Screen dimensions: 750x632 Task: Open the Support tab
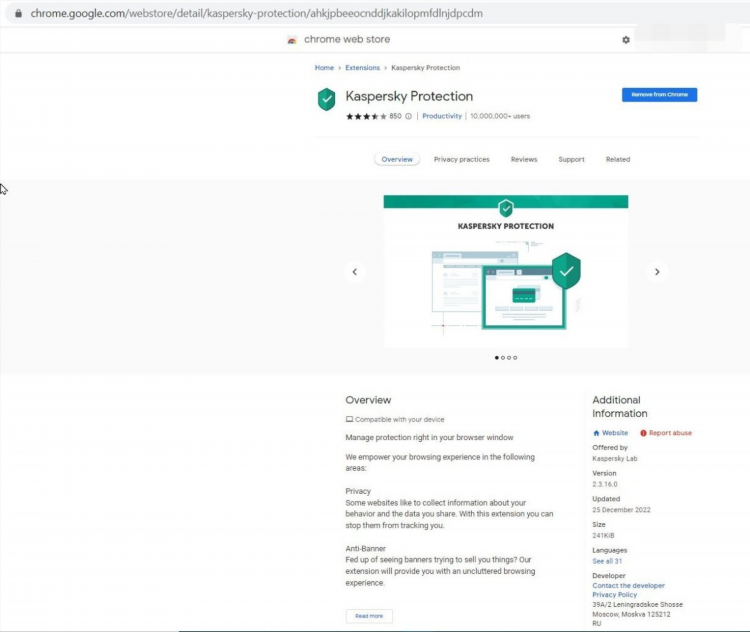[x=571, y=159]
